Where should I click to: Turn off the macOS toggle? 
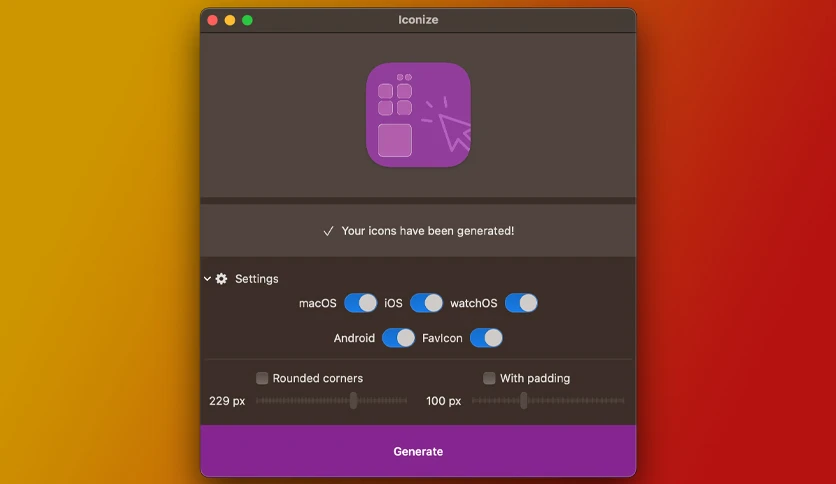coord(360,303)
